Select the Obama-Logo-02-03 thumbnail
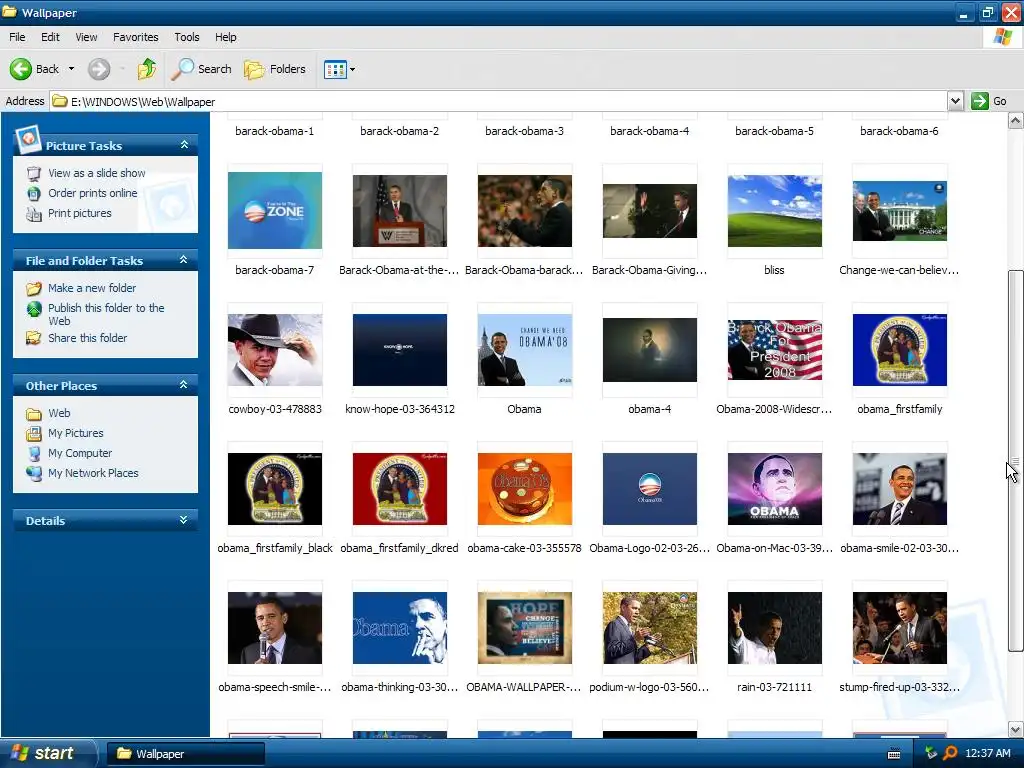1024x768 pixels. pyautogui.click(x=650, y=489)
